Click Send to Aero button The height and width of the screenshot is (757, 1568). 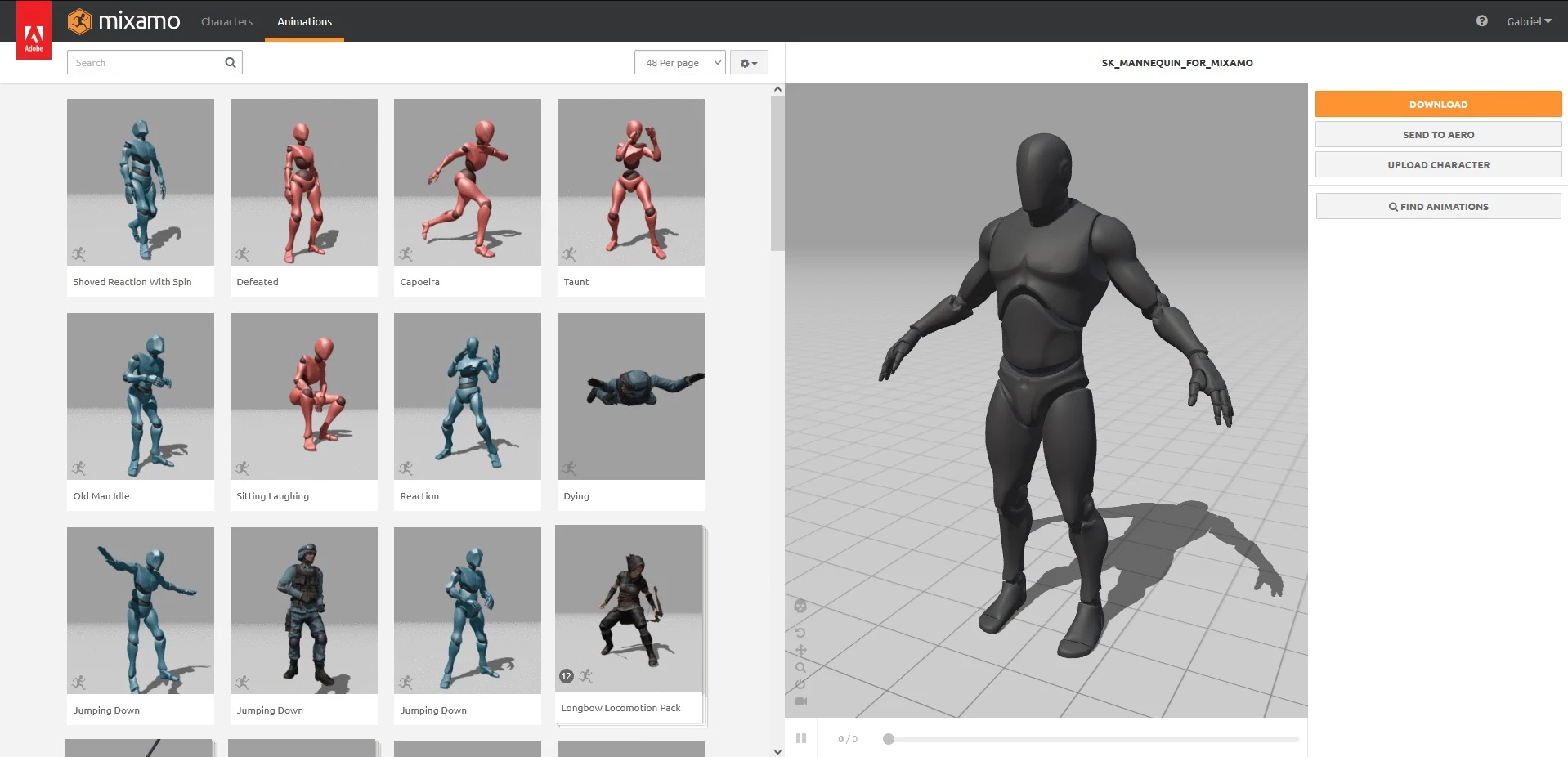(x=1438, y=134)
